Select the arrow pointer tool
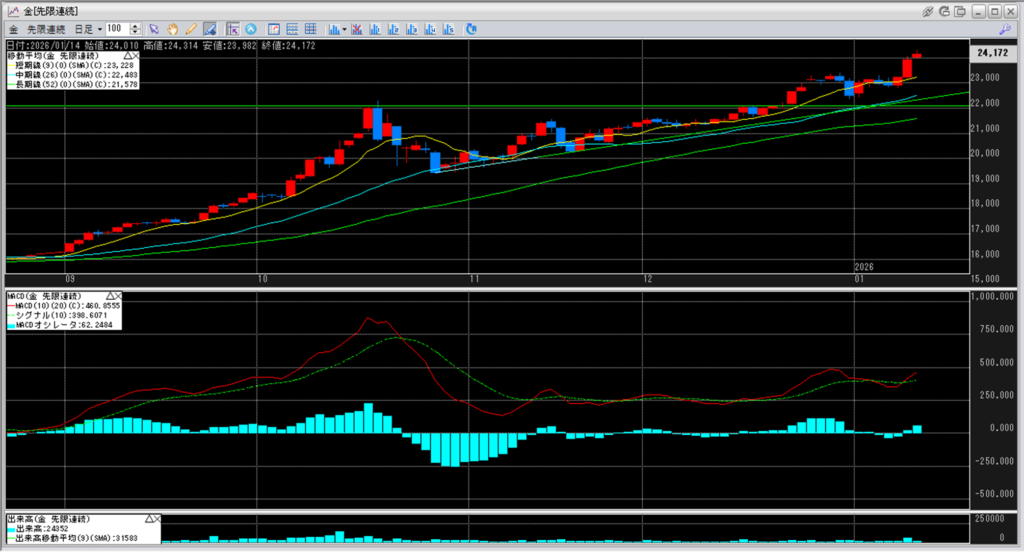Viewport: 1024px width, 552px height. coord(154,28)
